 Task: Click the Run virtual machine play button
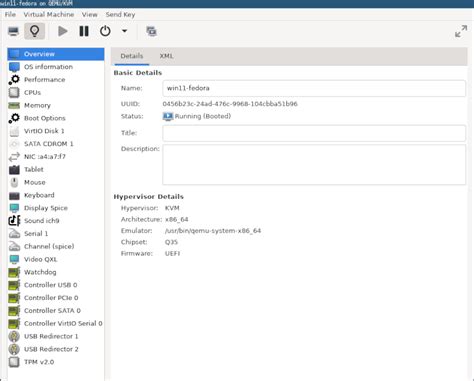[62, 31]
